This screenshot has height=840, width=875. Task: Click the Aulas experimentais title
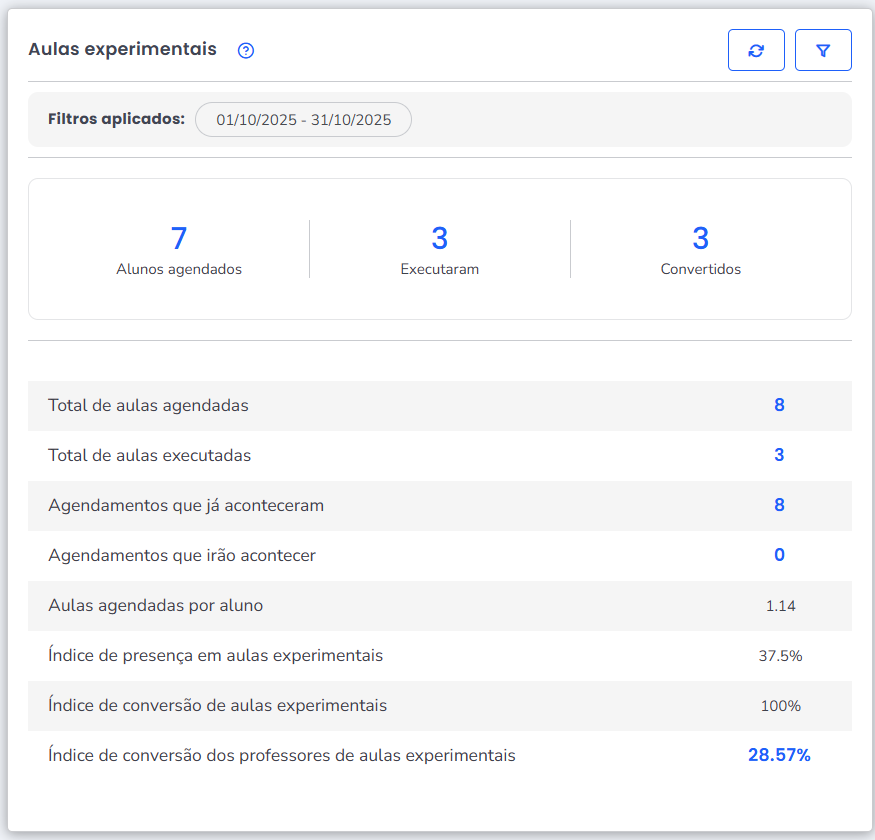tap(122, 49)
